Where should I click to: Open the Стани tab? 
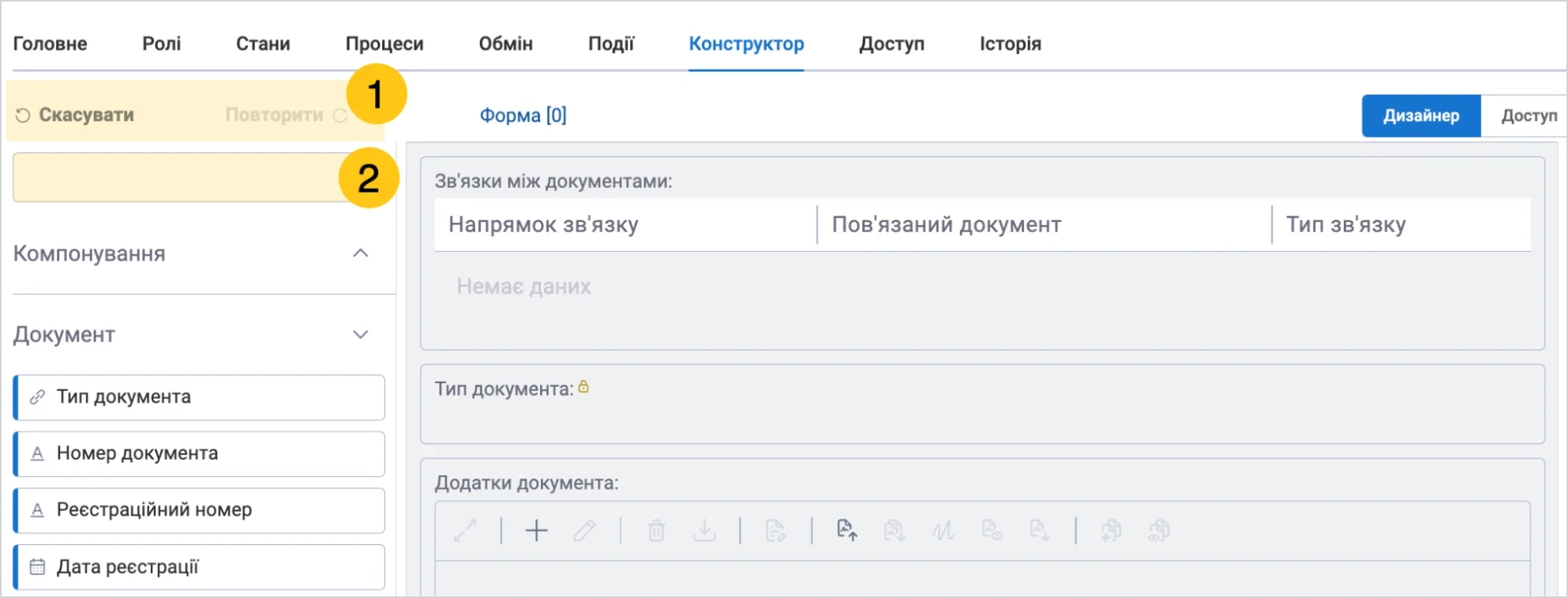(x=263, y=44)
